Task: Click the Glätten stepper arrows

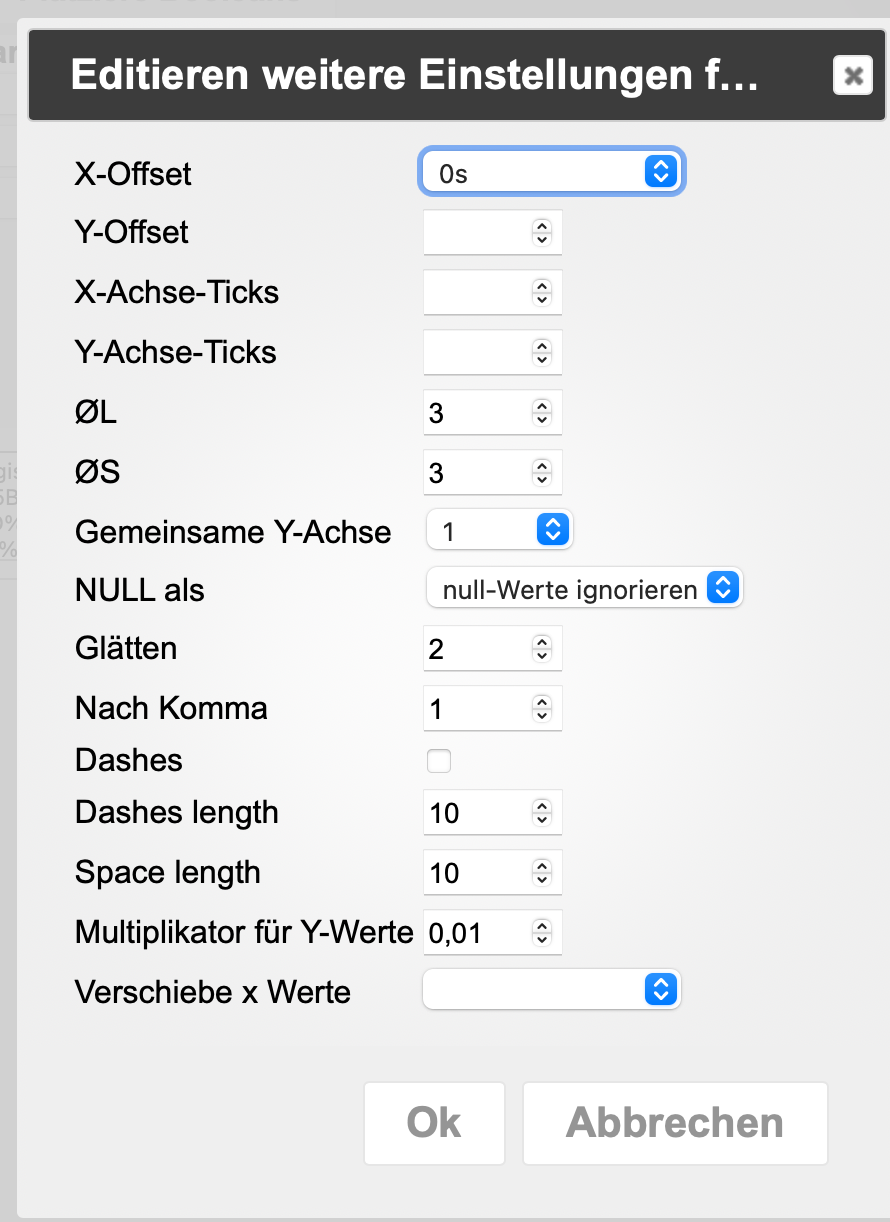Action: click(x=542, y=649)
